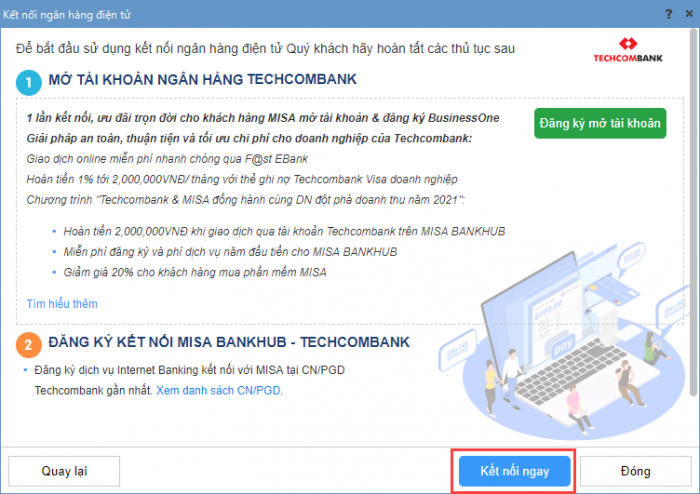
Task: Close the Kết nối ngân hàng điện tử dialog
Action: point(689,14)
